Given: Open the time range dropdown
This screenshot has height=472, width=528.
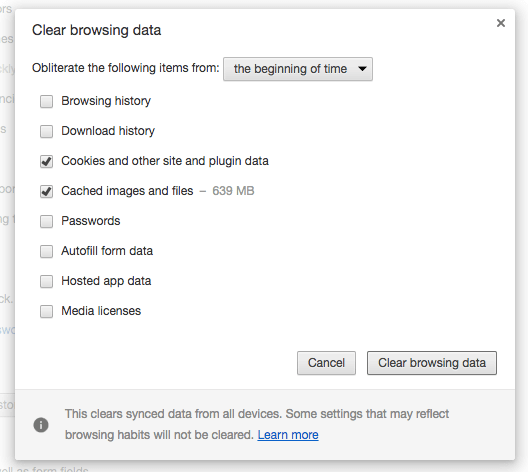Looking at the screenshot, I should (298, 69).
